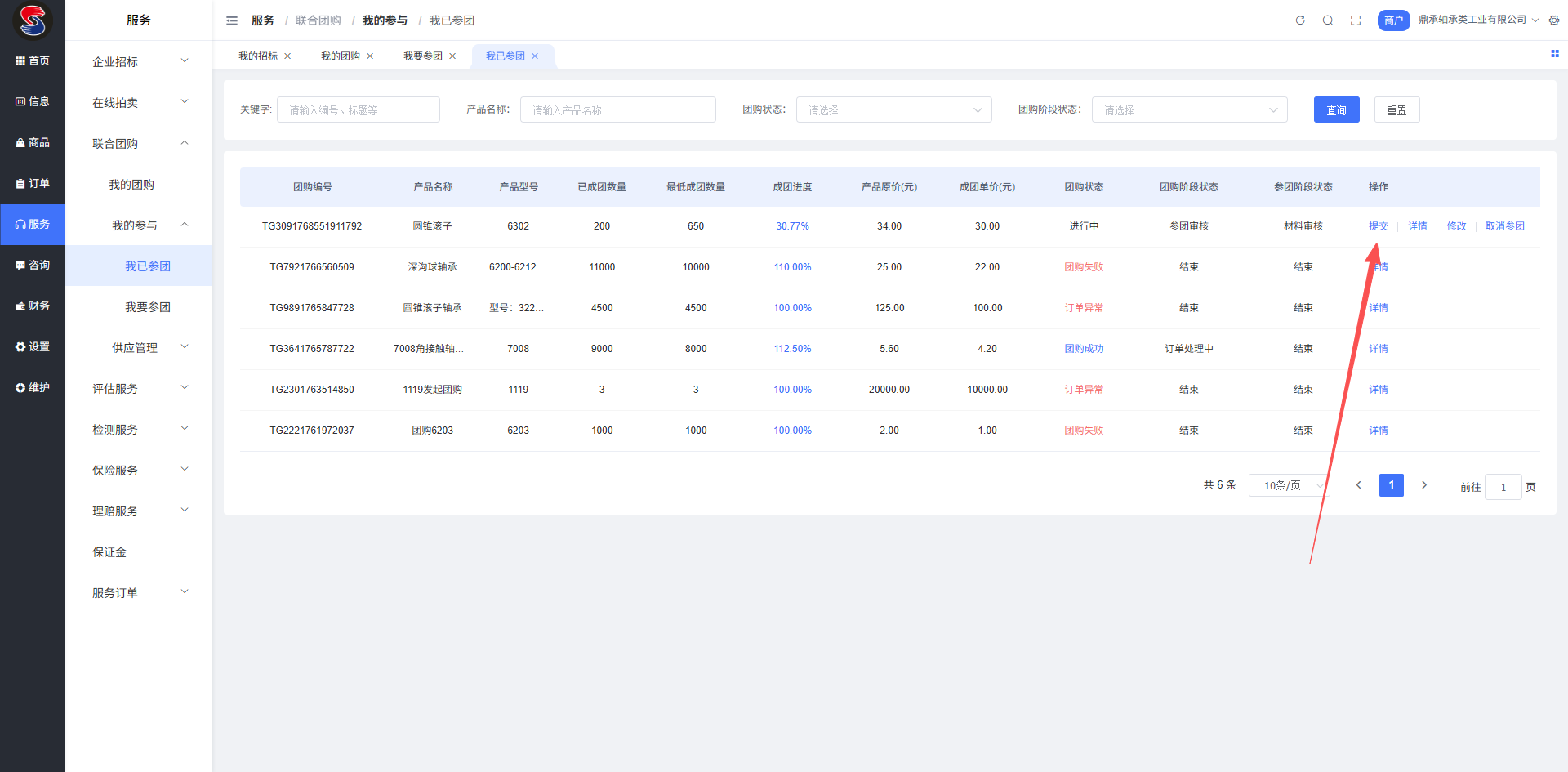Viewport: 1568px width, 772px height.
Task: Click the 关键字 input field
Action: click(358, 110)
